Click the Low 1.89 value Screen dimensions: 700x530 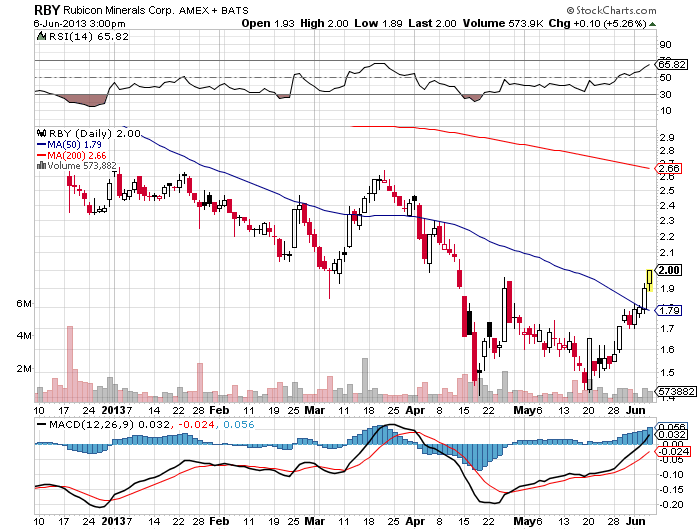tap(378, 23)
